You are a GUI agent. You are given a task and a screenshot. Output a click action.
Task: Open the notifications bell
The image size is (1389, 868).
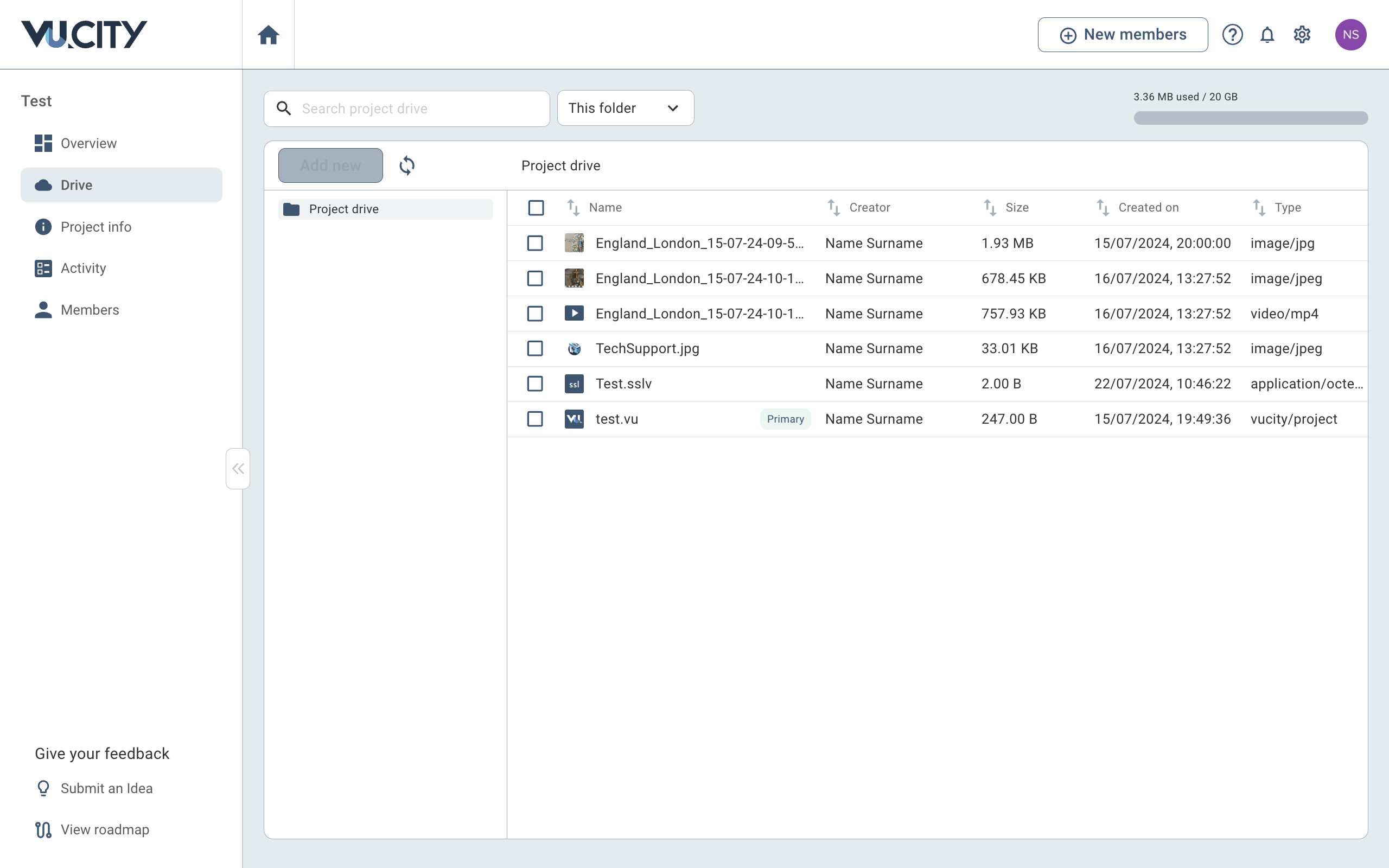(1267, 35)
